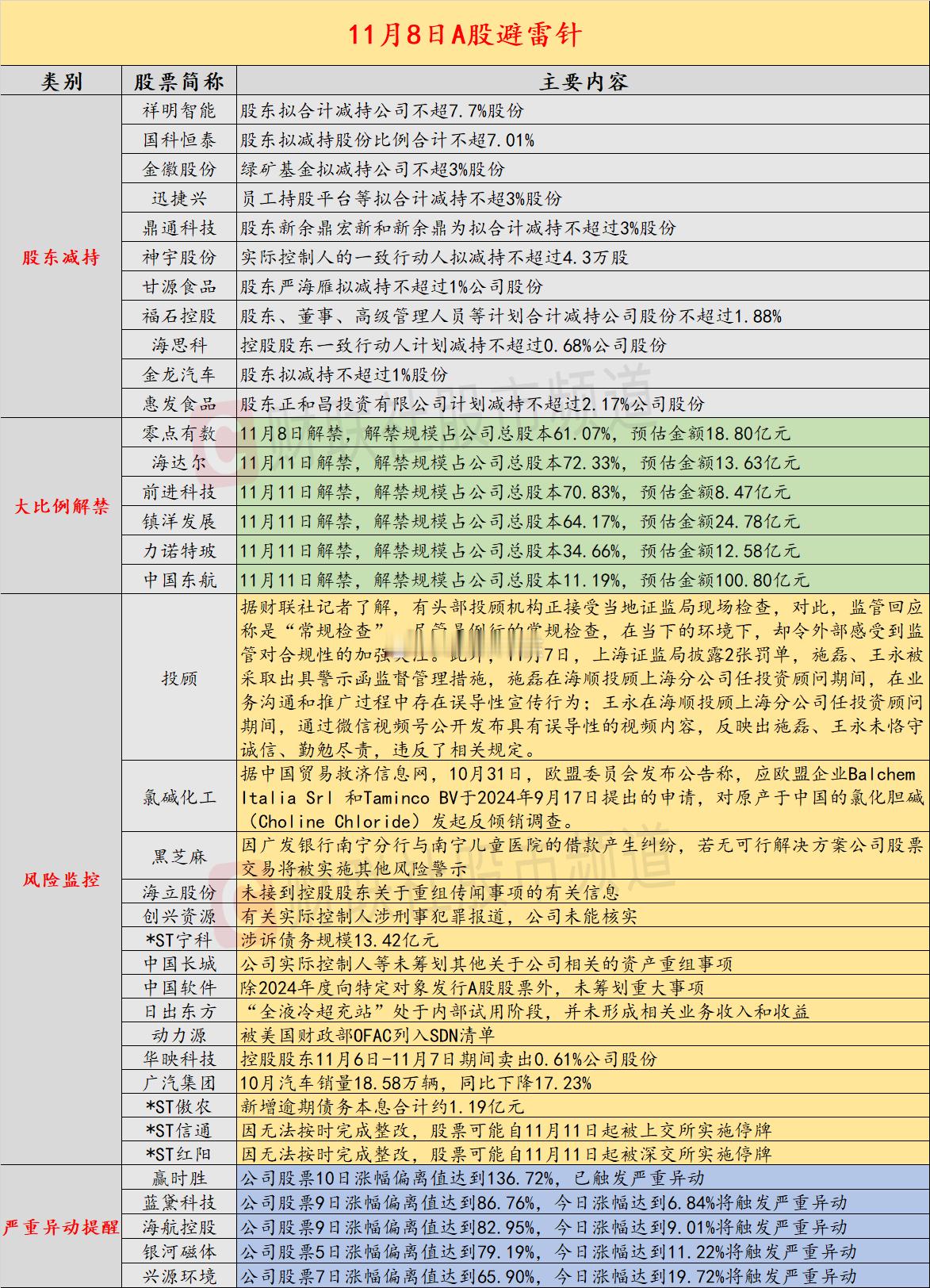The image size is (930, 1288).
Task: Select stock name 金龙汽车
Action: (179, 374)
